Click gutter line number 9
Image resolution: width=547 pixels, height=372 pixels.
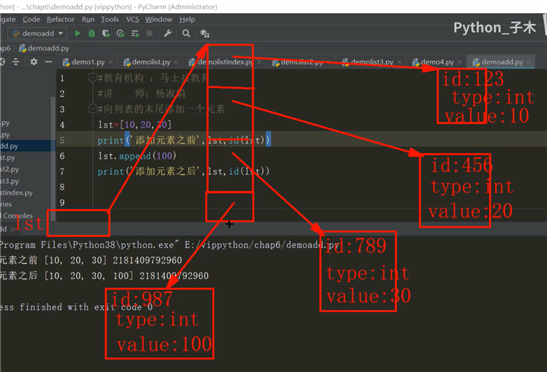coord(62,203)
